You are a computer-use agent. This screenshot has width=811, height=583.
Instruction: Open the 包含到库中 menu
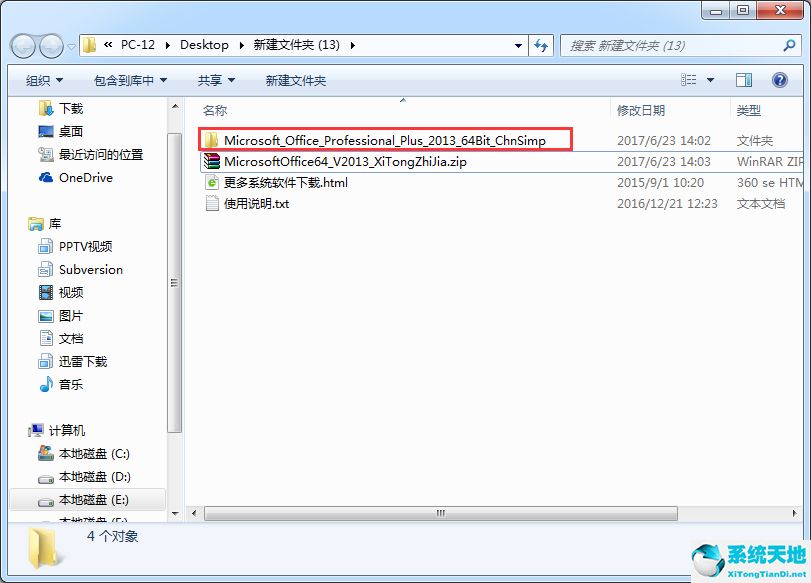tap(130, 81)
